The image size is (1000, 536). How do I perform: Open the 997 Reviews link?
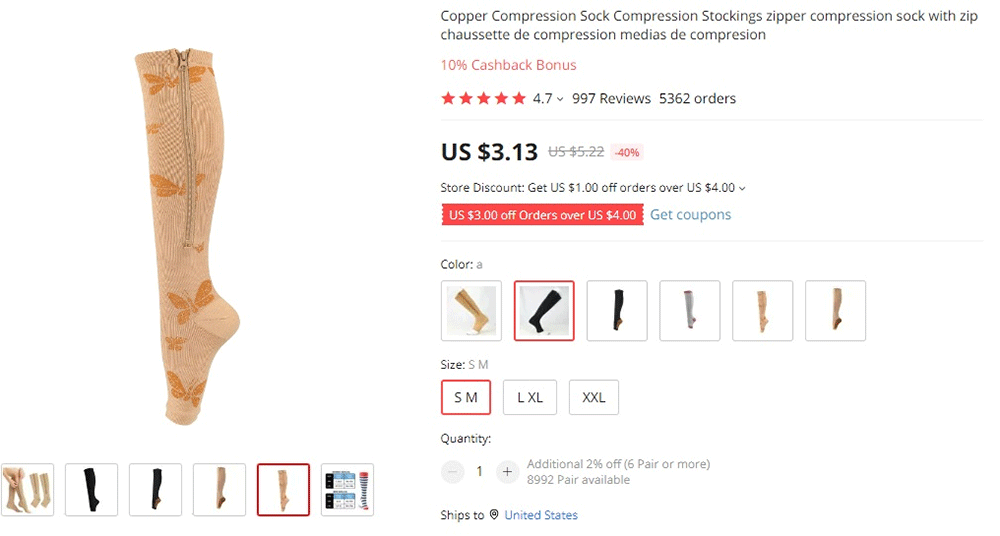tap(611, 99)
